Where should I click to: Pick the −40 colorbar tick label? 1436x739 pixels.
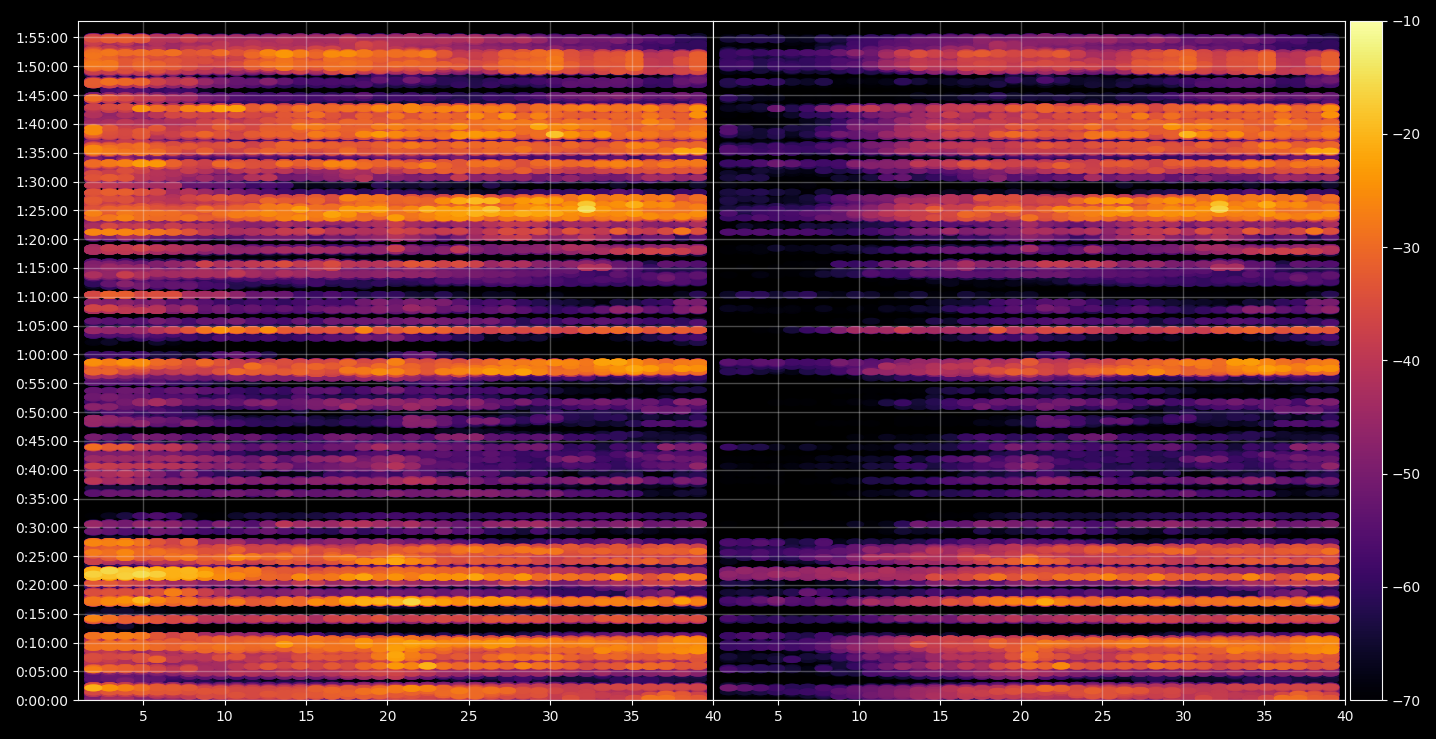[1405, 361]
